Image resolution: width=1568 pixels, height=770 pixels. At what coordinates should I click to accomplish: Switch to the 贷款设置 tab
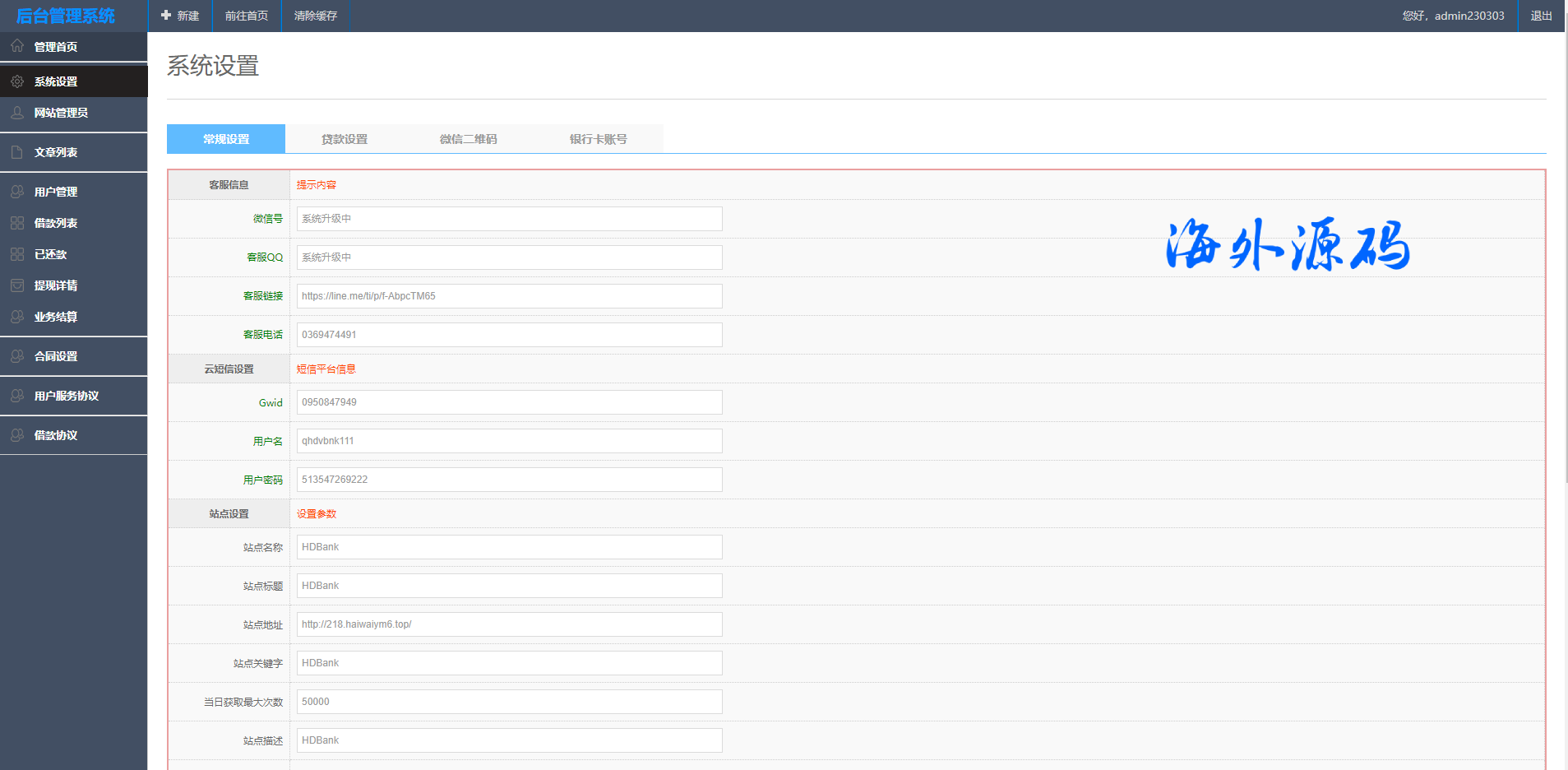(x=345, y=139)
